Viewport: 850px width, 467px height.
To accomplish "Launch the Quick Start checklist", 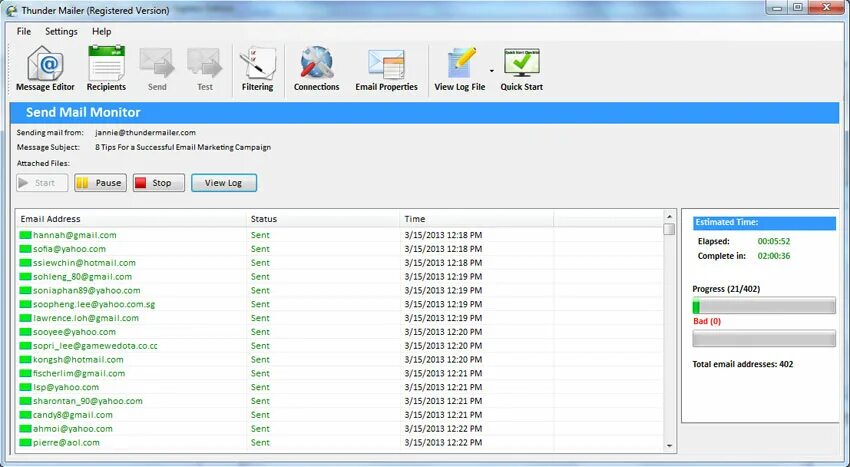I will coord(521,68).
